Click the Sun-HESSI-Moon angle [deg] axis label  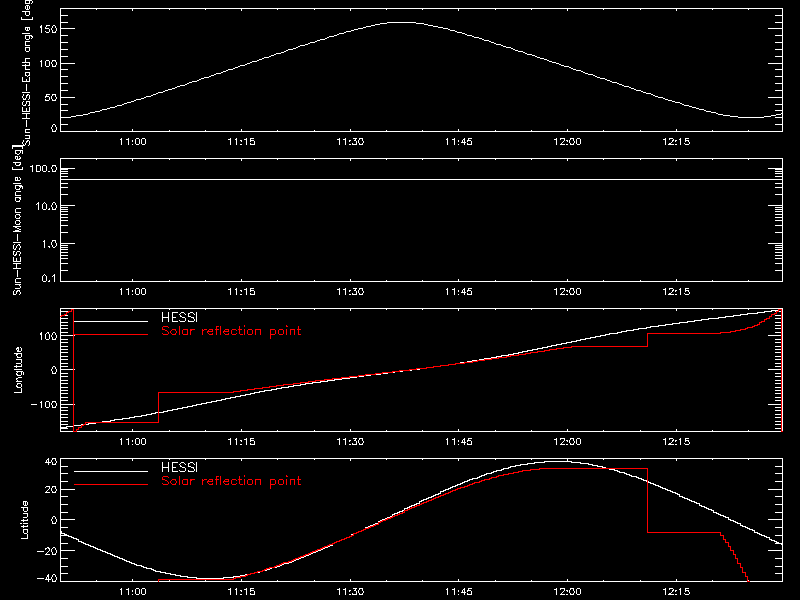(17, 221)
